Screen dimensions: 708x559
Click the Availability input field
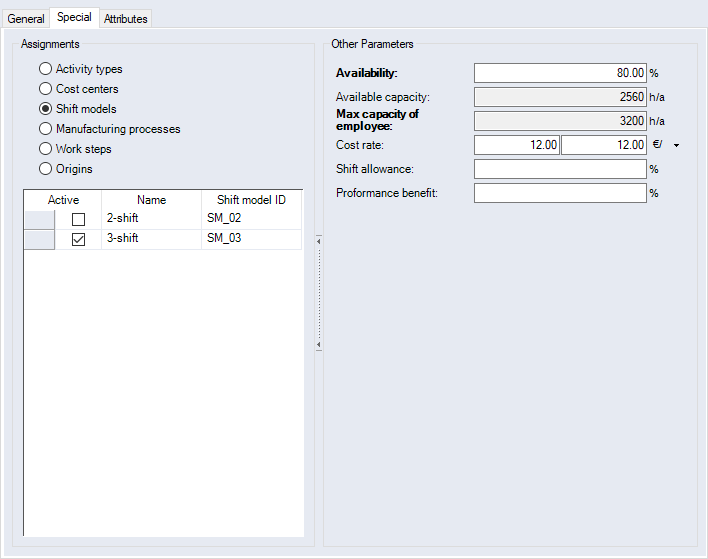coord(560,73)
